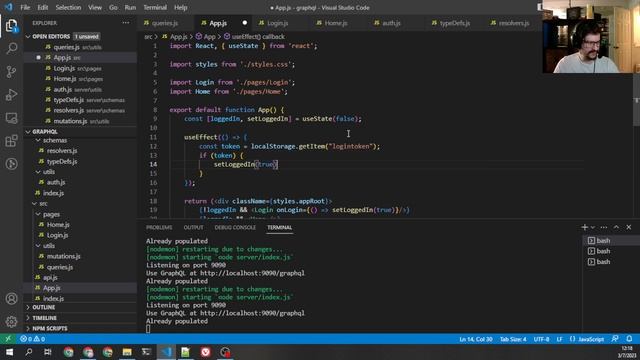
Task: Click the unsaved dot on App.js tab
Action: pos(244,23)
